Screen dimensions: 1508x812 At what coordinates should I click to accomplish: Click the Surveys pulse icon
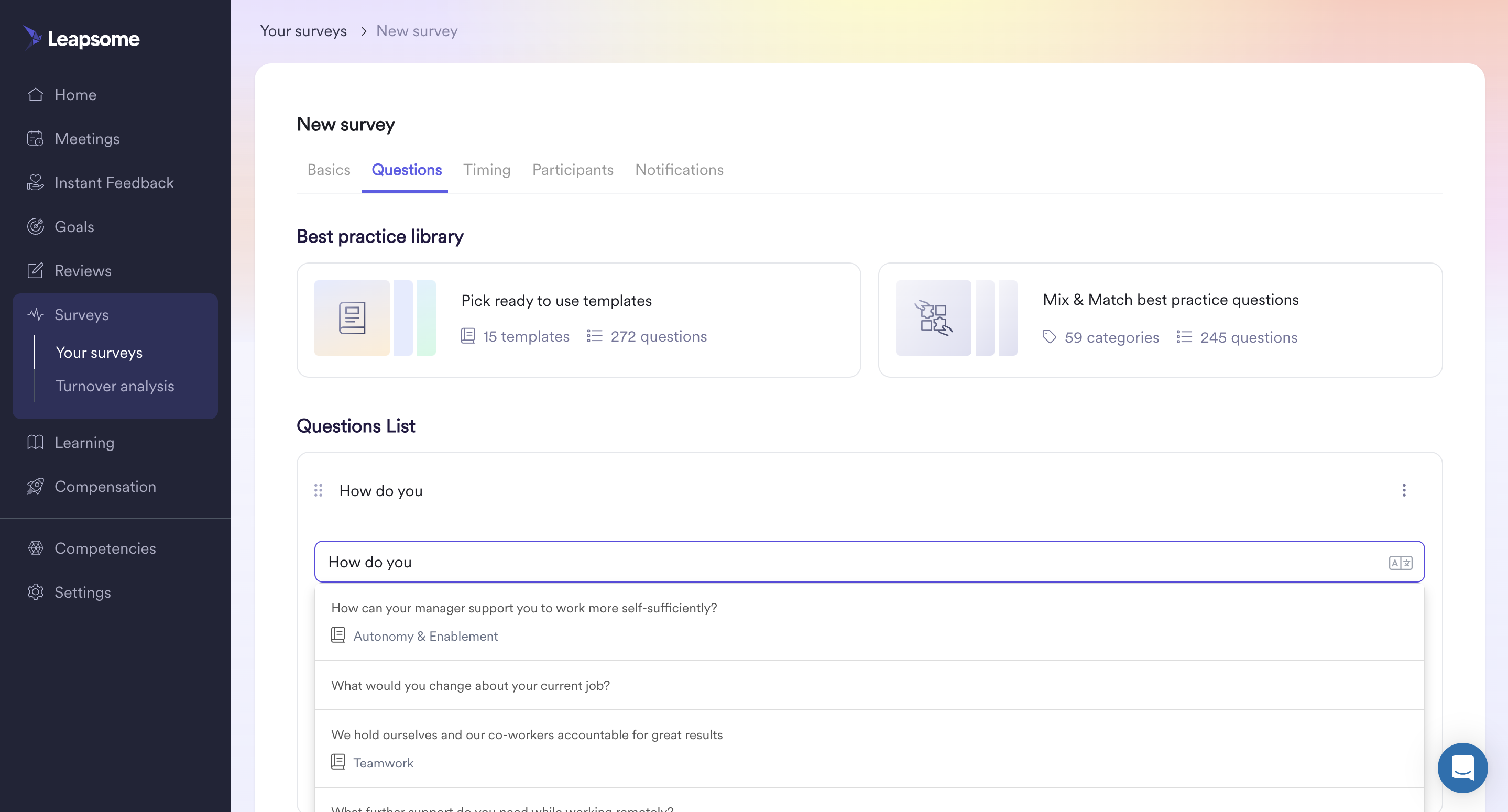click(x=35, y=314)
